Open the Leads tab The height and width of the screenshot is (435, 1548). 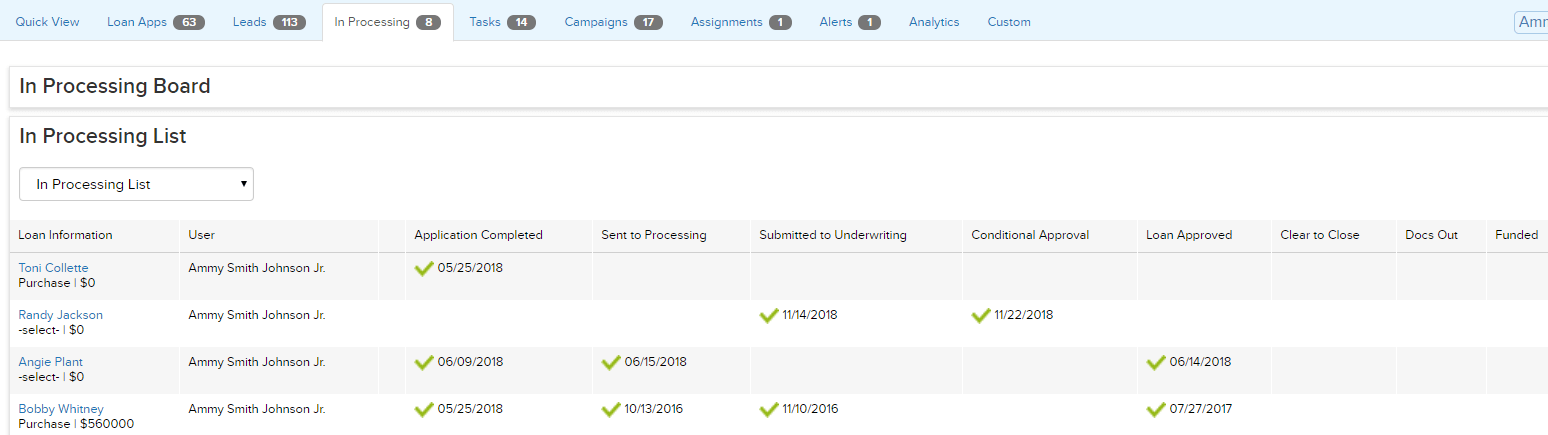[268, 22]
